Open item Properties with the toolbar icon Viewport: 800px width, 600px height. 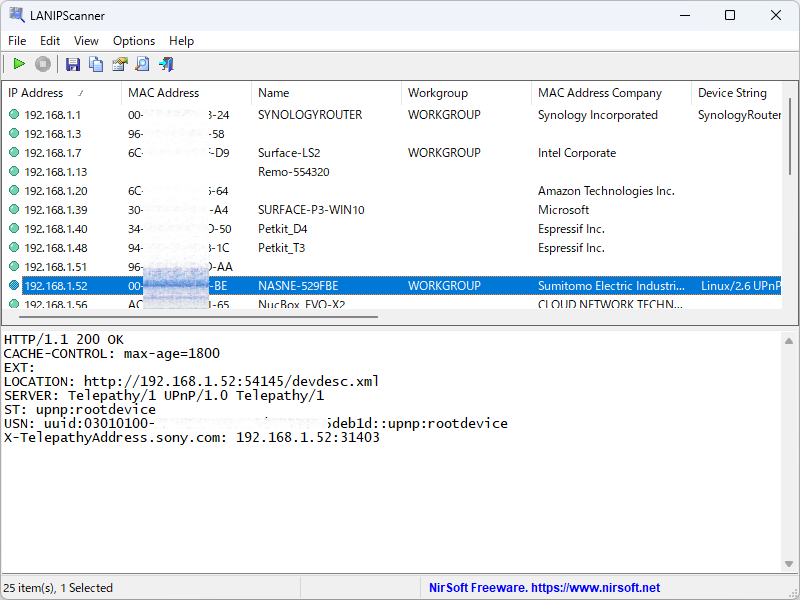[119, 63]
